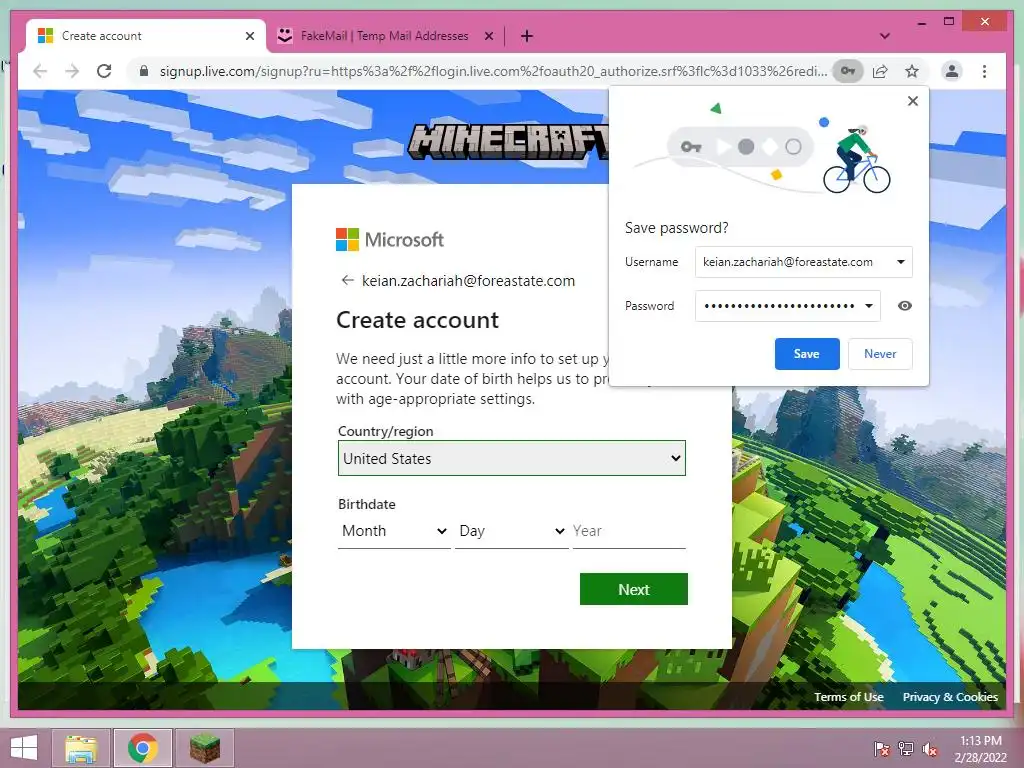
Task: Bookmark this page with the star icon
Action: pos(912,71)
